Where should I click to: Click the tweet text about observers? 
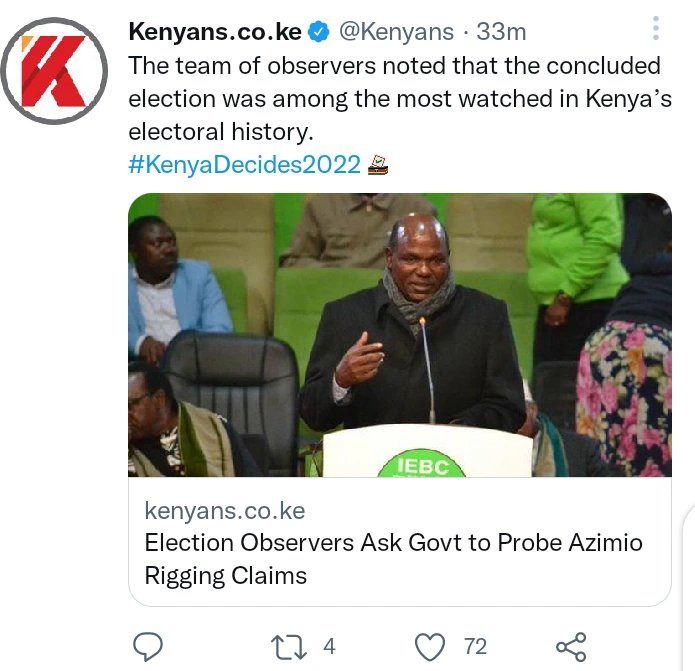(x=400, y=99)
